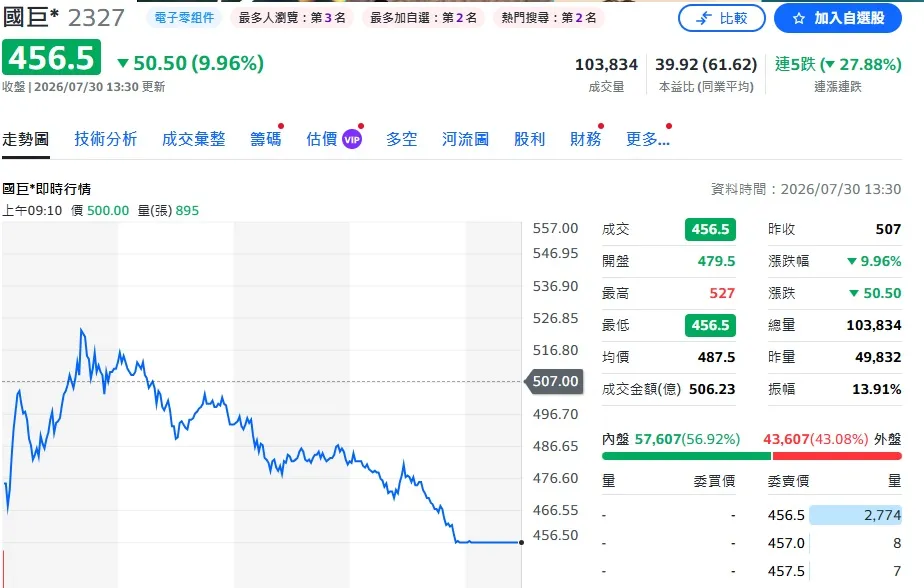The height and width of the screenshot is (588, 924).
Task: Click the 加入自選股 button
Action: click(837, 18)
